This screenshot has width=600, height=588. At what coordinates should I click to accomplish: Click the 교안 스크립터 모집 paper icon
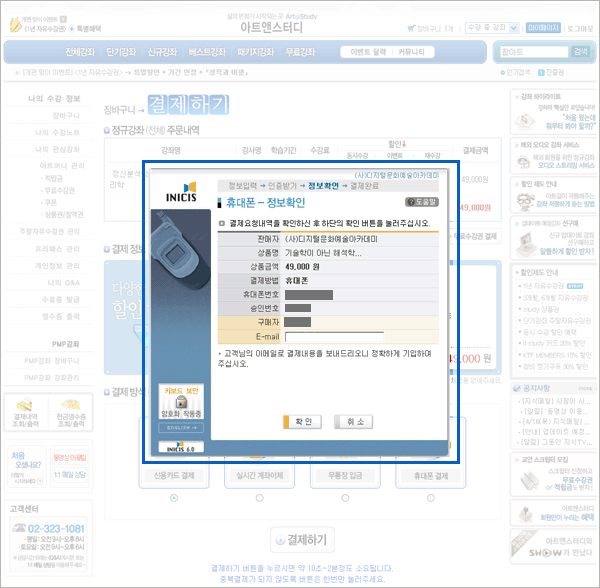coord(530,480)
